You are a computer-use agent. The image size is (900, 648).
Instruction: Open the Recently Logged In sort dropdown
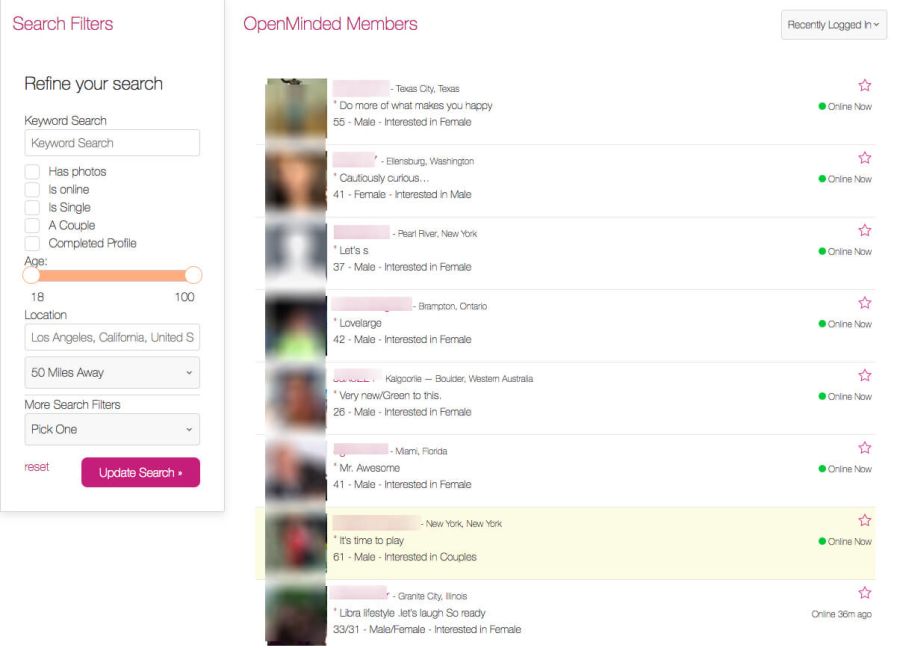(832, 24)
